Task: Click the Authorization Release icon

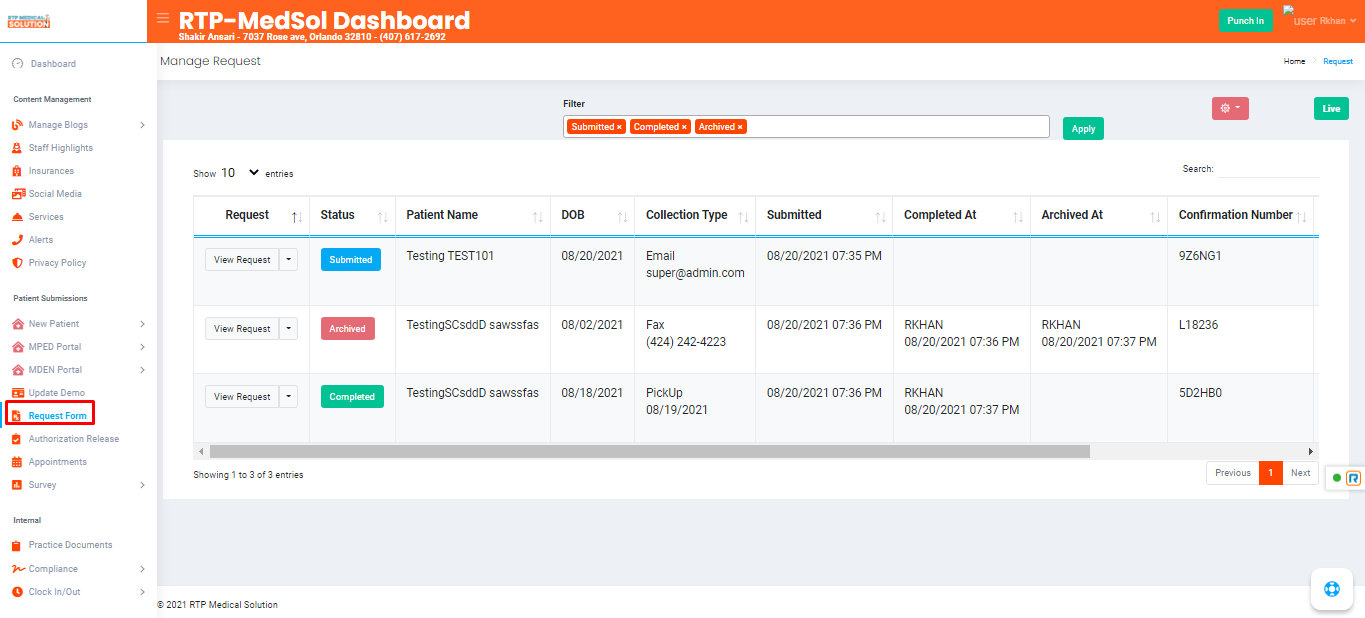Action: (x=17, y=439)
